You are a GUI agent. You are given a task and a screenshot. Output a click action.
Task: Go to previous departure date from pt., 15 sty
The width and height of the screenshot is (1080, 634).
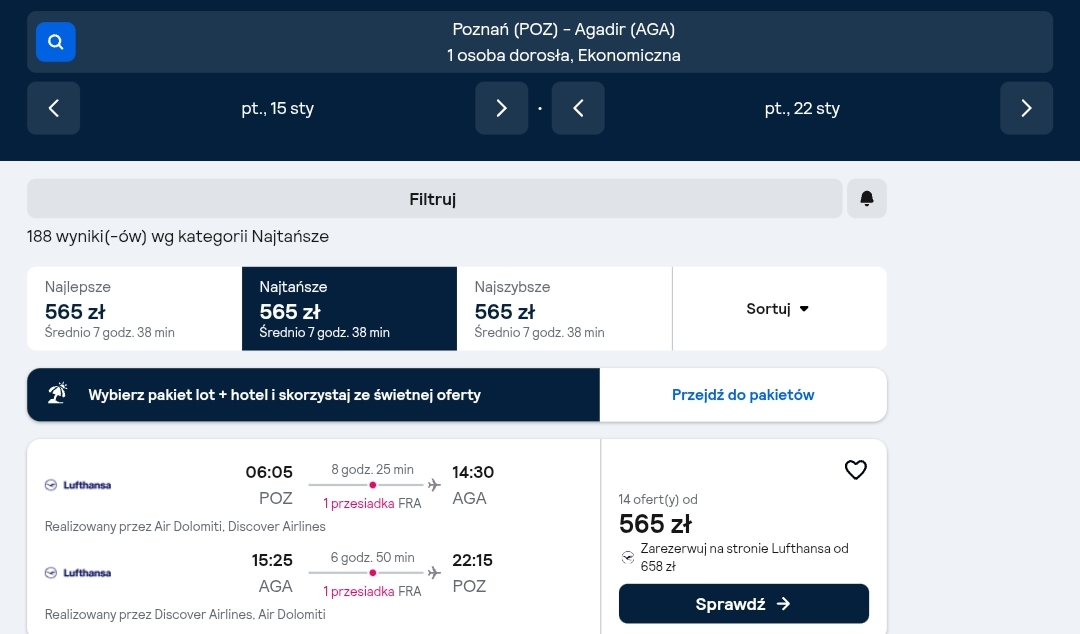pos(54,108)
